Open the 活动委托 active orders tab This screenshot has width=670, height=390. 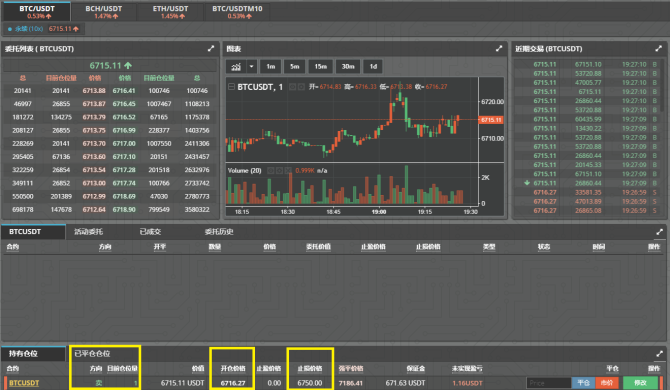tap(88, 232)
